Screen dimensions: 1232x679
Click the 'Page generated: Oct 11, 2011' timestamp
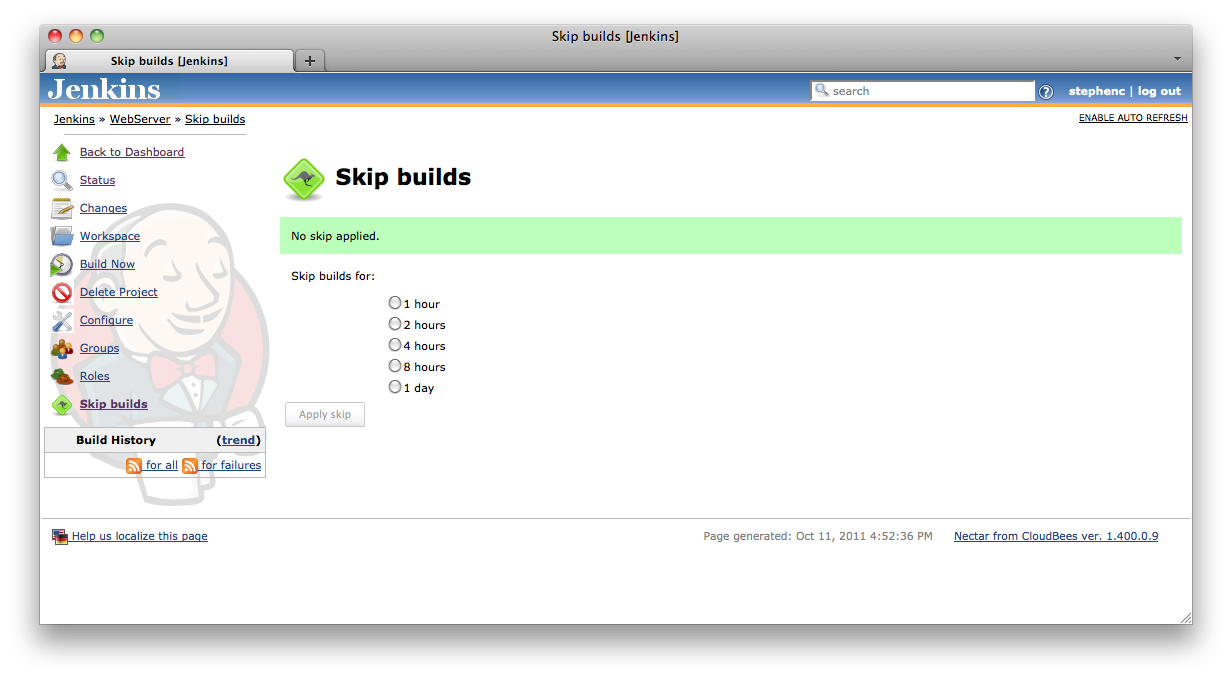818,536
